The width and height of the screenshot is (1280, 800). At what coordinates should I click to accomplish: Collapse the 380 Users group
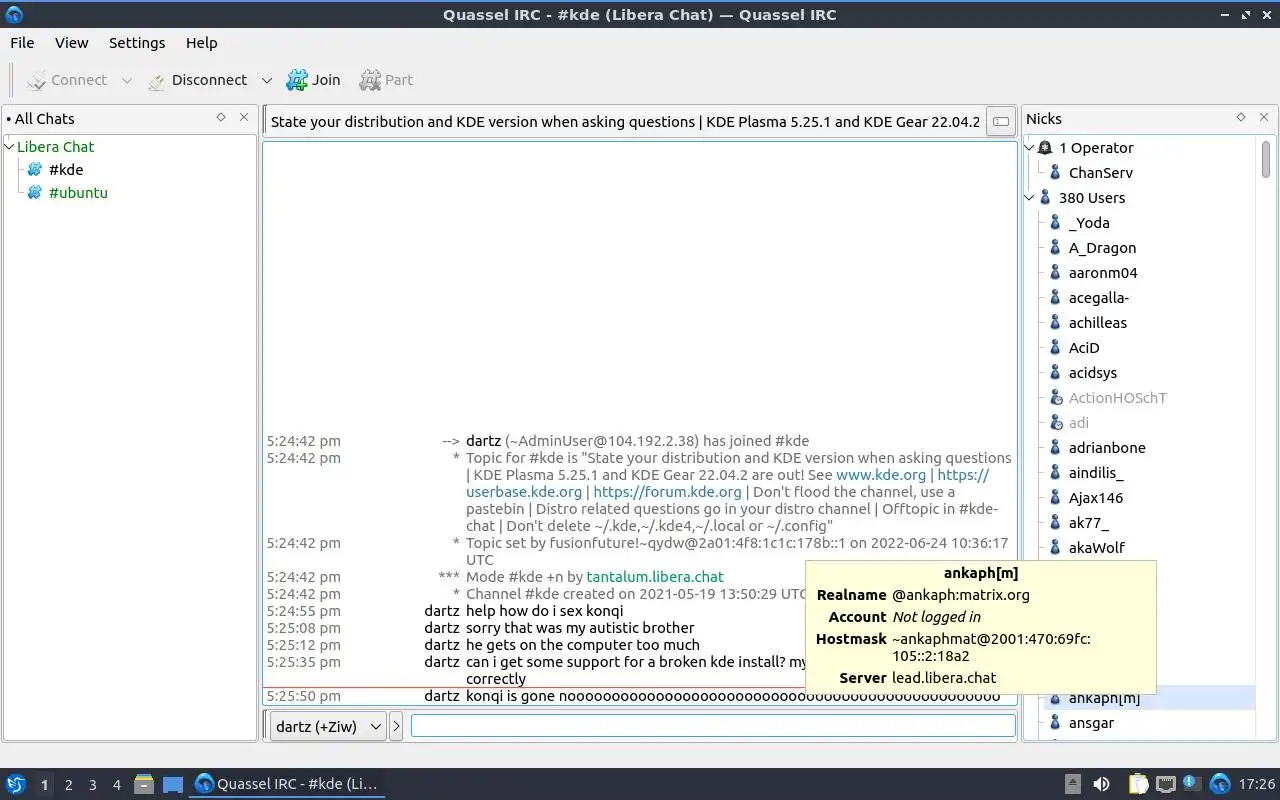(1030, 198)
